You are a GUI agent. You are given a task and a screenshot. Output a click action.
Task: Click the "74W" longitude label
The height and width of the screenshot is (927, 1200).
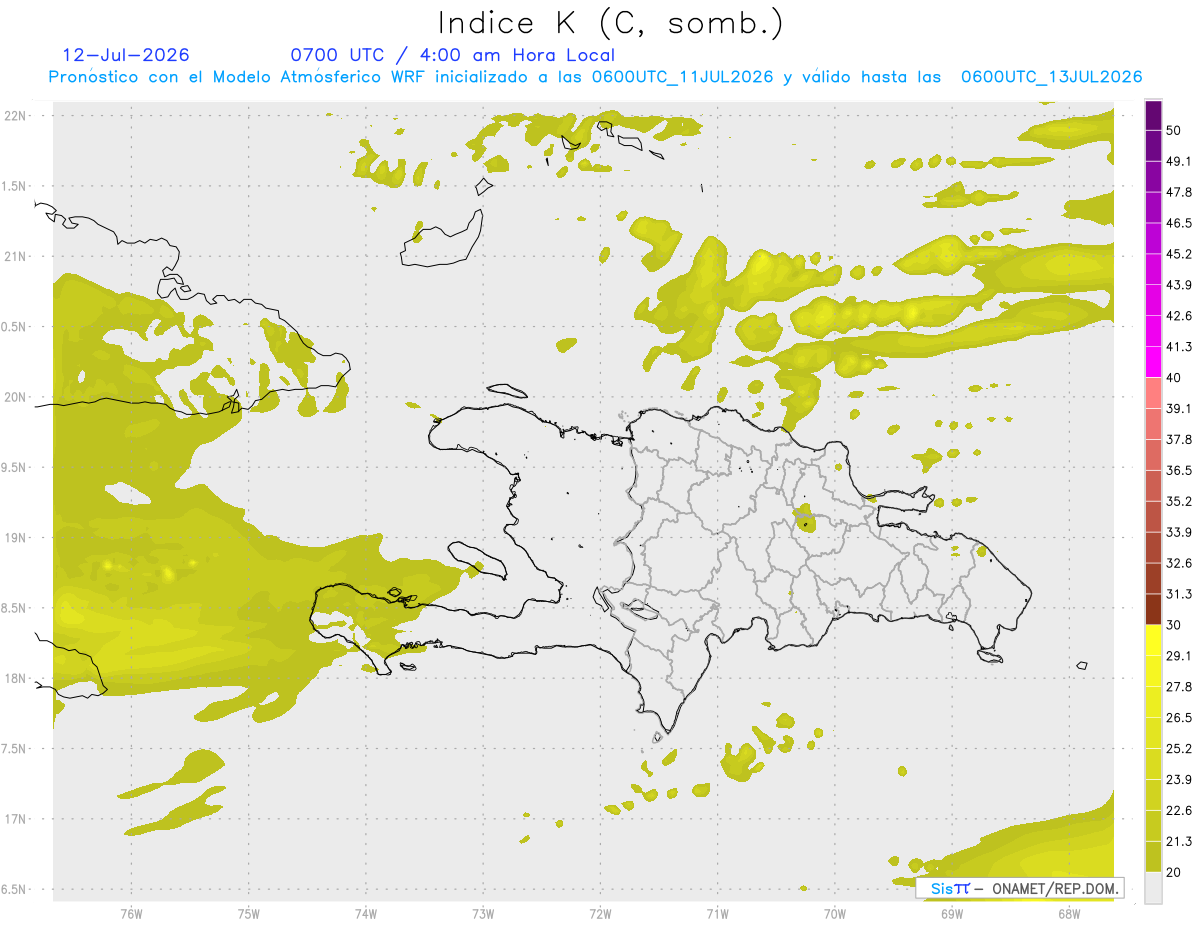(x=365, y=913)
